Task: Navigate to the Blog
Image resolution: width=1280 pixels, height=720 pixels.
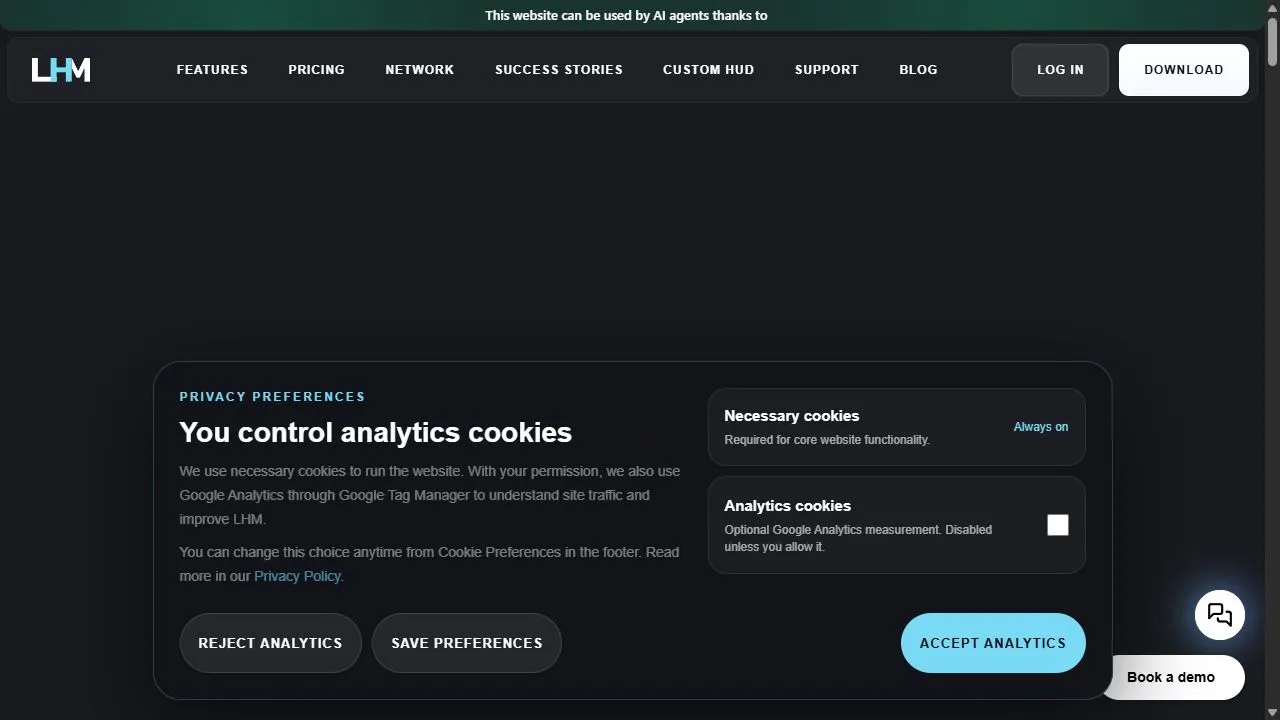Action: pyautogui.click(x=918, y=70)
